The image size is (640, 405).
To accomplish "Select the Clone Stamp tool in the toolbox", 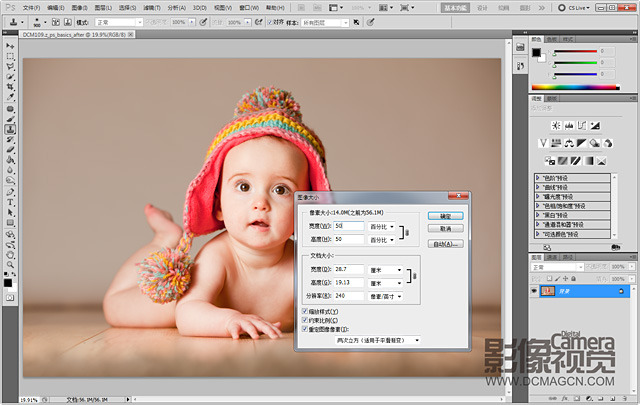I will [x=10, y=129].
